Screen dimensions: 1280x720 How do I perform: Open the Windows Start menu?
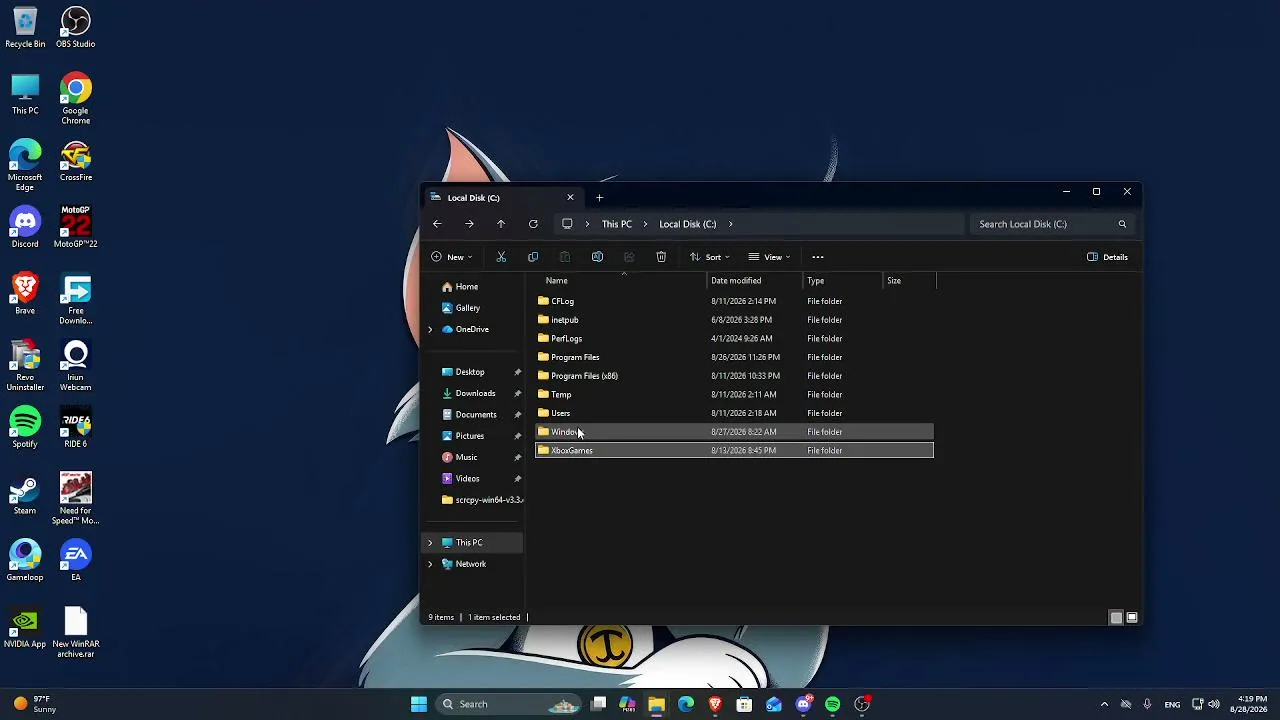click(x=419, y=704)
